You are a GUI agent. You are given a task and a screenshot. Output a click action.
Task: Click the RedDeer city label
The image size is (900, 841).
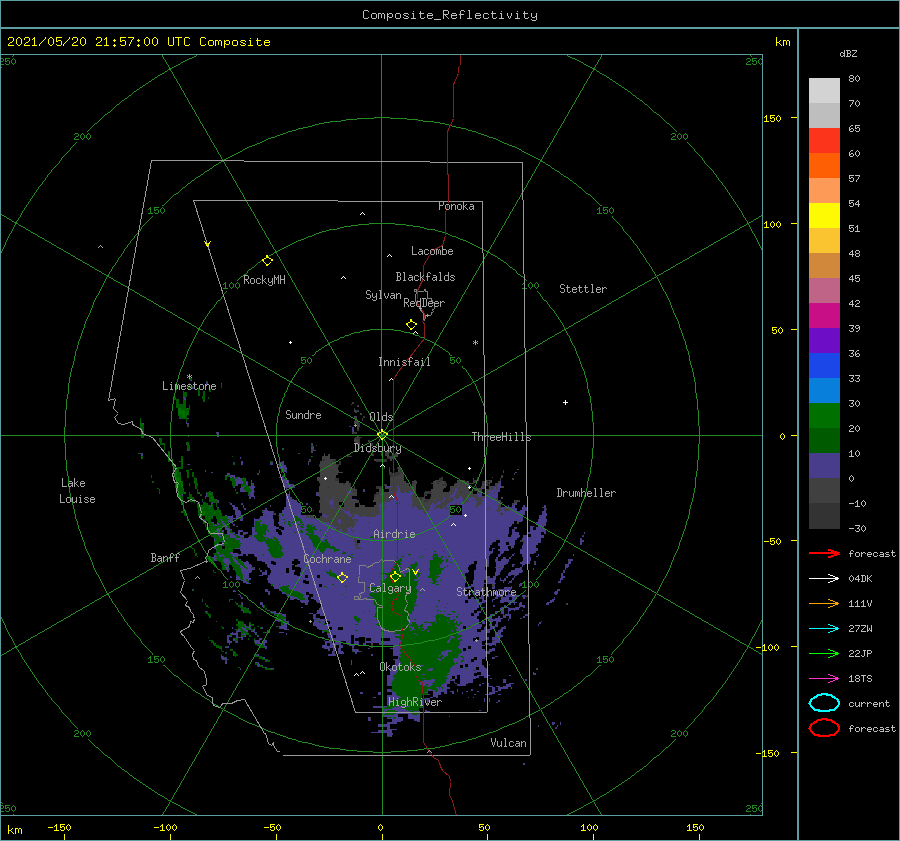pyautogui.click(x=424, y=303)
